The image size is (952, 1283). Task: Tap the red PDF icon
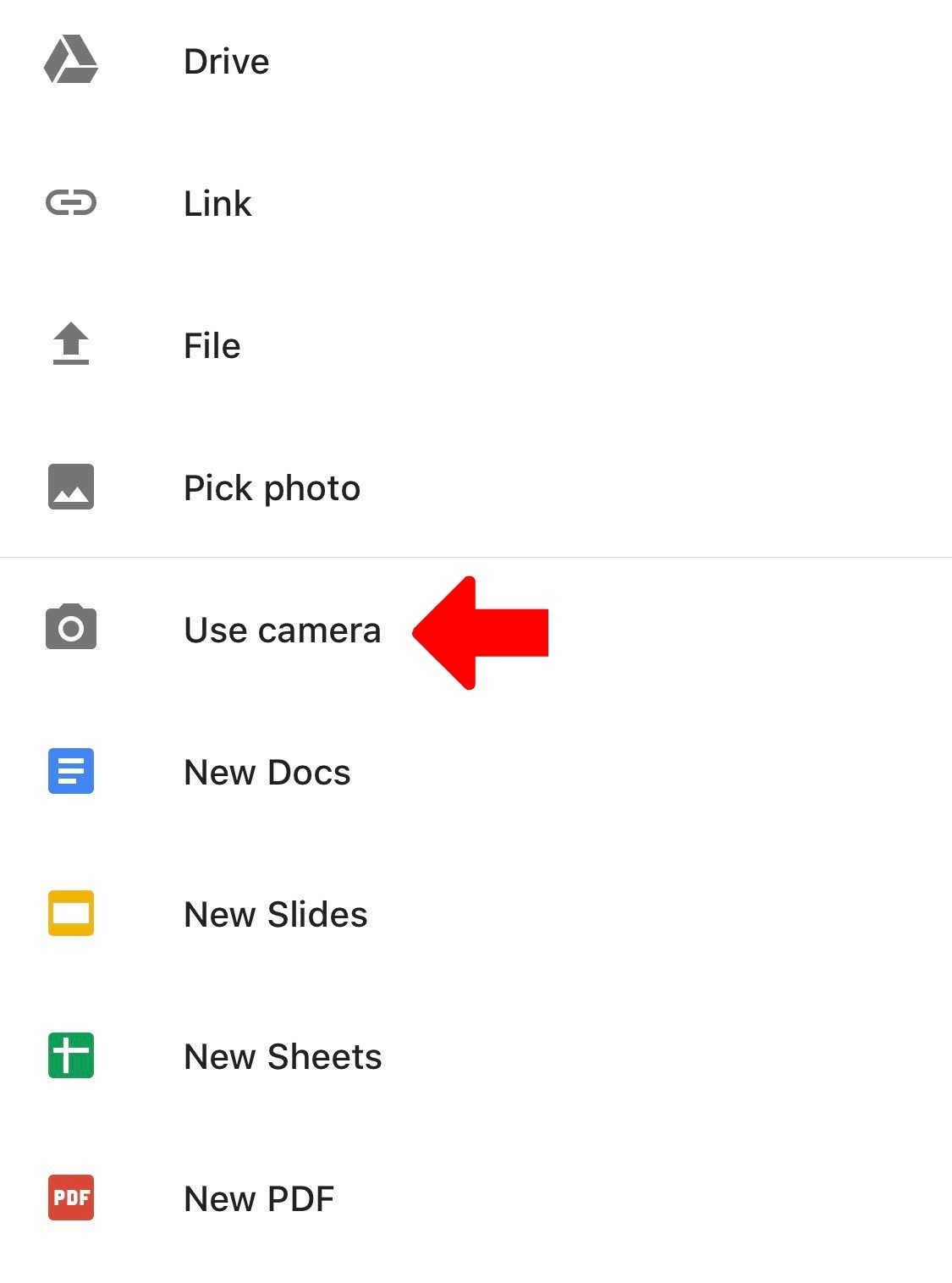[x=71, y=1198]
